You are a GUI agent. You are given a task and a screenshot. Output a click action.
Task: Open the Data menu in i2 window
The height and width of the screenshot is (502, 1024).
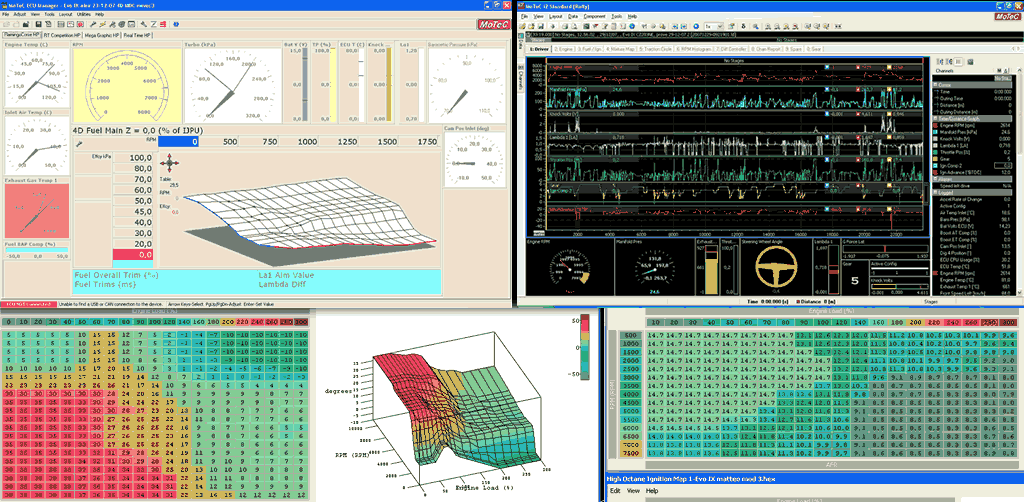coord(573,16)
